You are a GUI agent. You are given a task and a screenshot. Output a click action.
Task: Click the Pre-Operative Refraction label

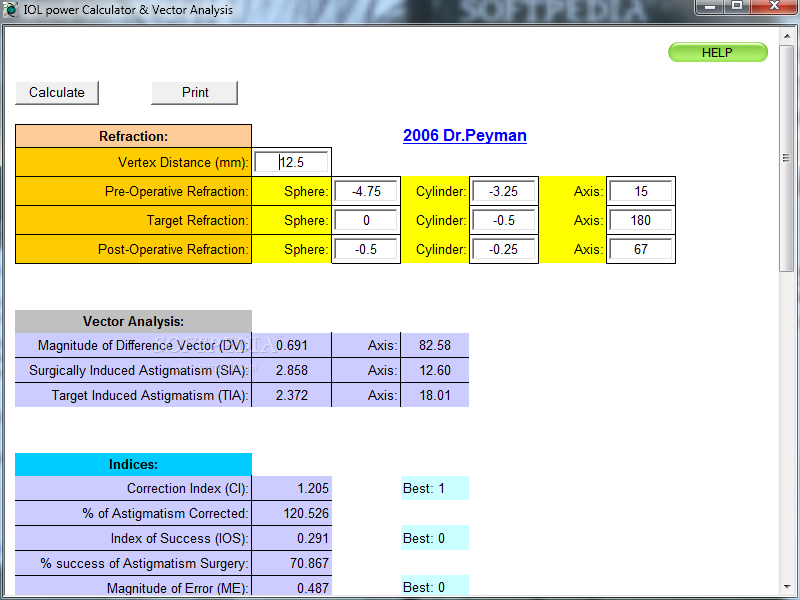(x=177, y=191)
